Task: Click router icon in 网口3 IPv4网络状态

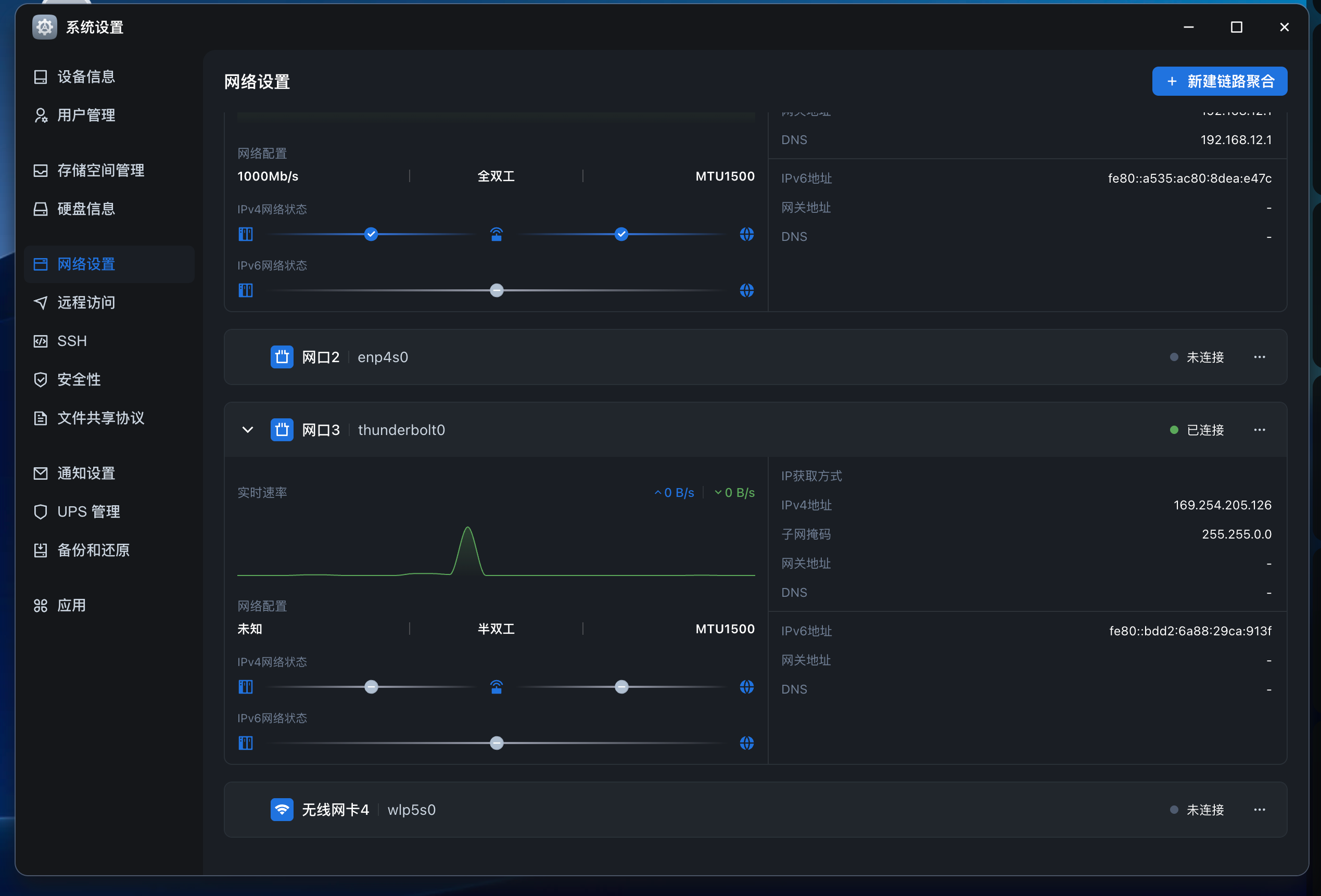Action: [x=496, y=687]
